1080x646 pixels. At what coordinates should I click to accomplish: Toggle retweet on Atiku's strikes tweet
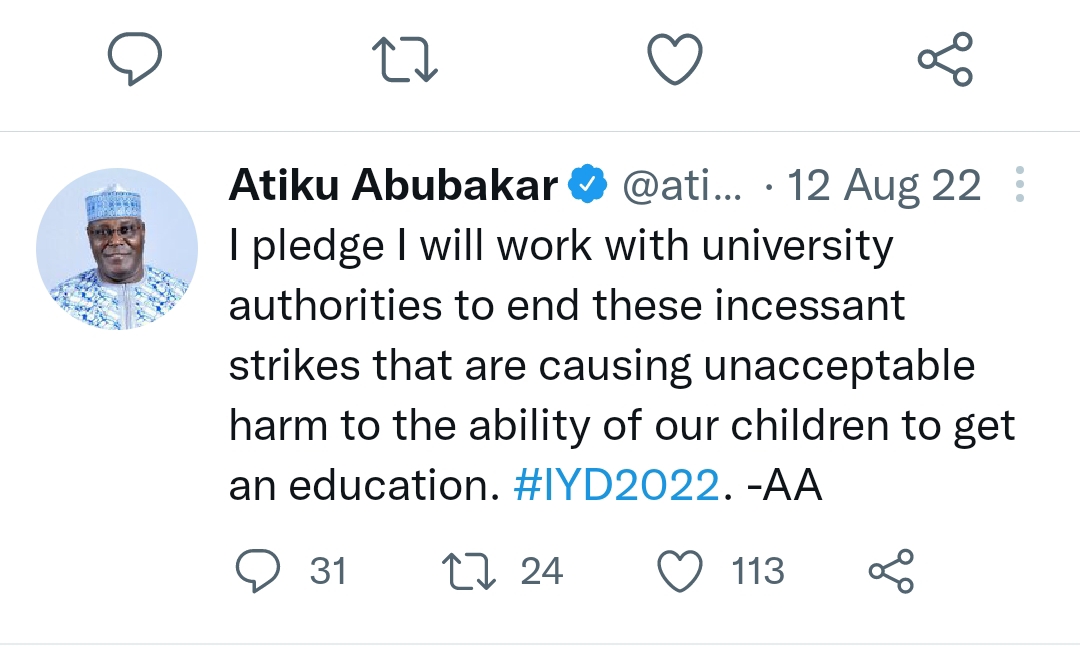tap(467, 571)
